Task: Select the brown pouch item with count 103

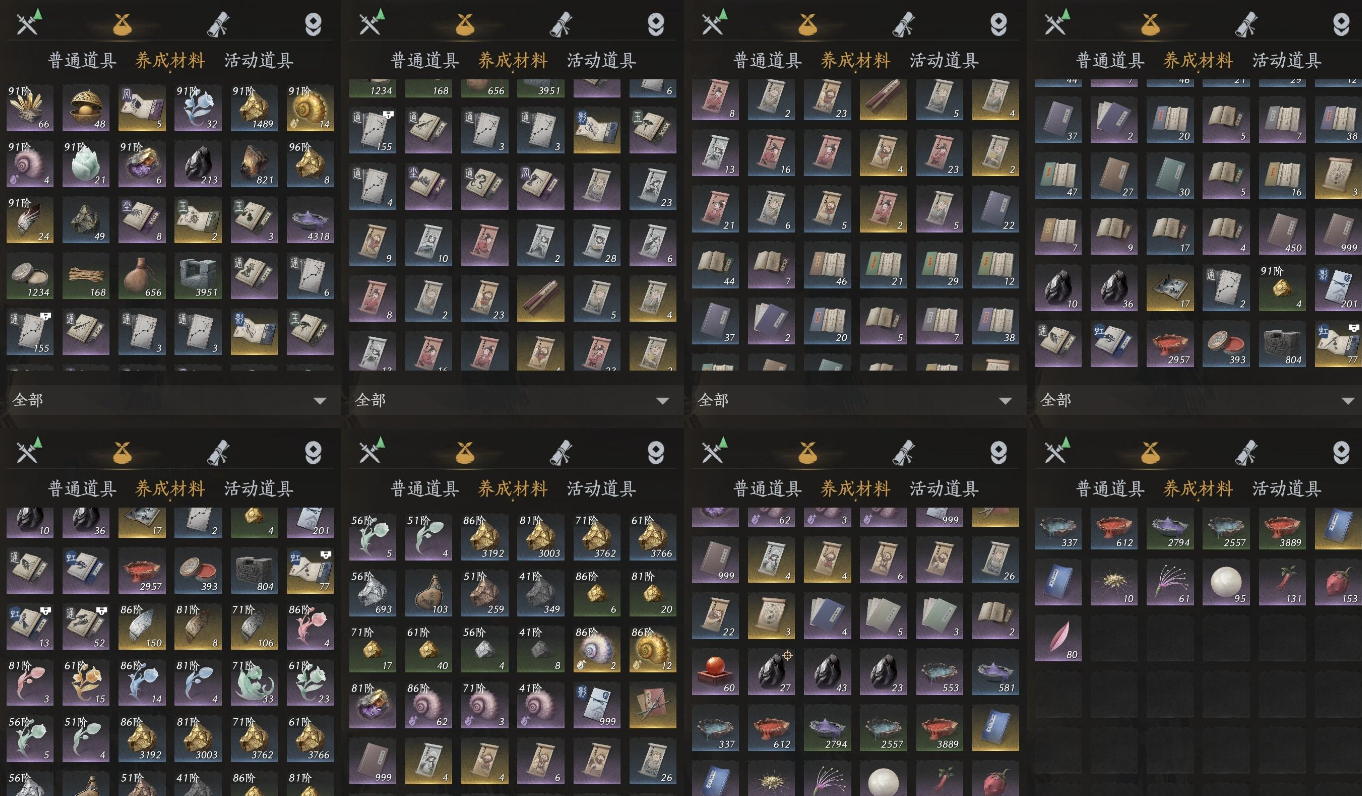Action: point(429,593)
